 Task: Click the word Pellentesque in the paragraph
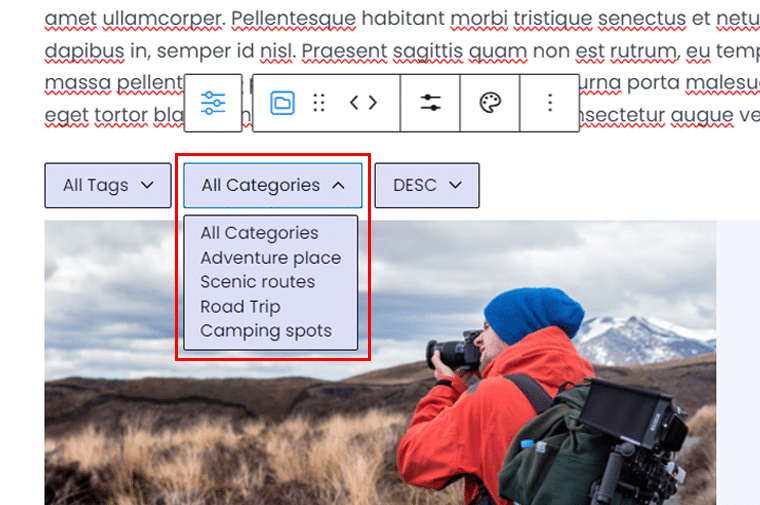pos(294,18)
